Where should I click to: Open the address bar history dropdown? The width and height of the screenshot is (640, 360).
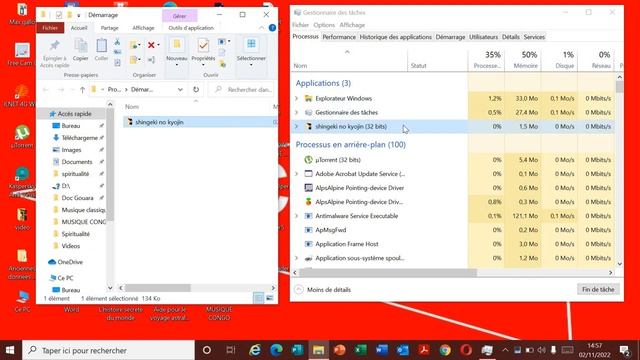tap(180, 89)
